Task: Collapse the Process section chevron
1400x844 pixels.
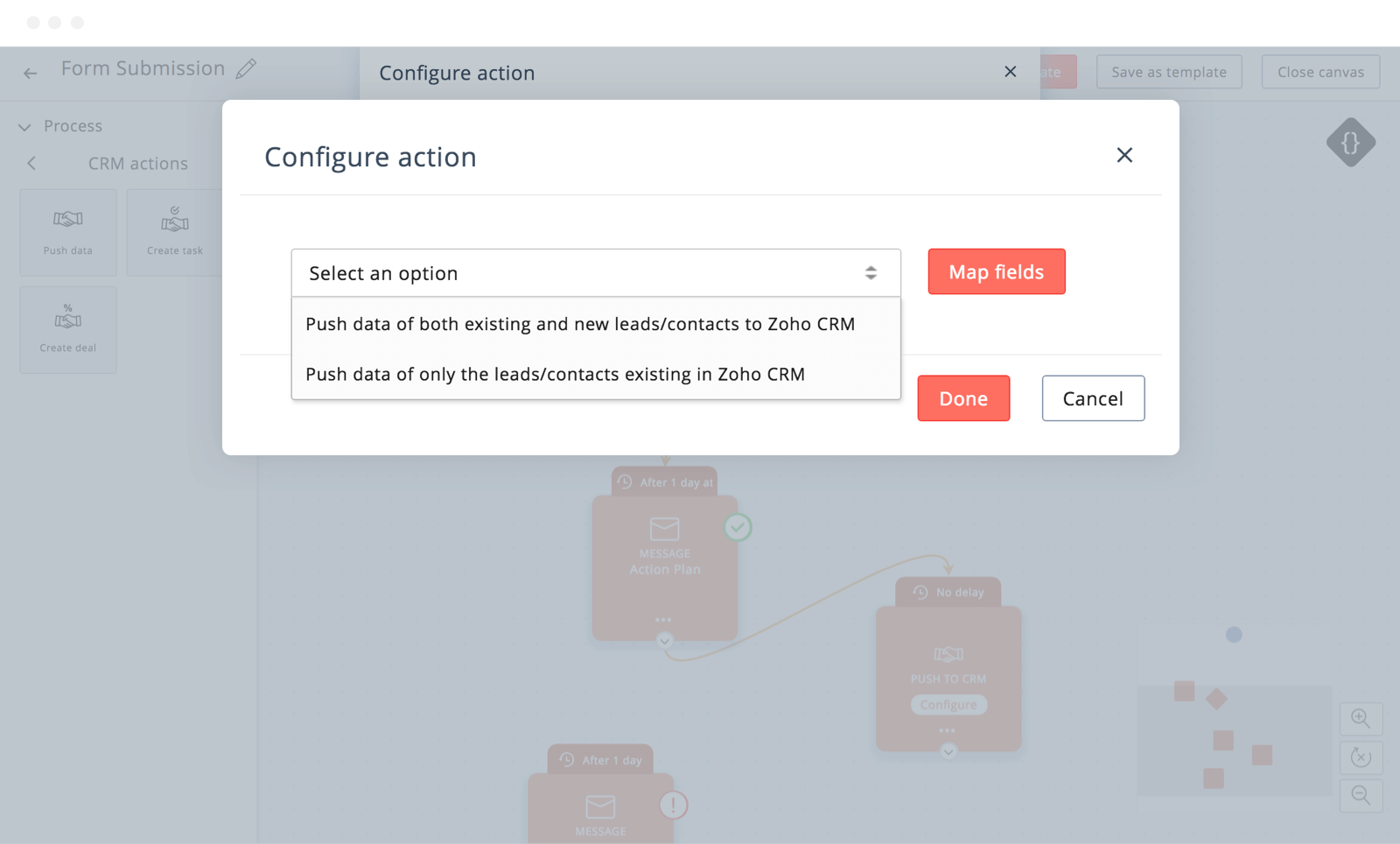Action: (24, 127)
